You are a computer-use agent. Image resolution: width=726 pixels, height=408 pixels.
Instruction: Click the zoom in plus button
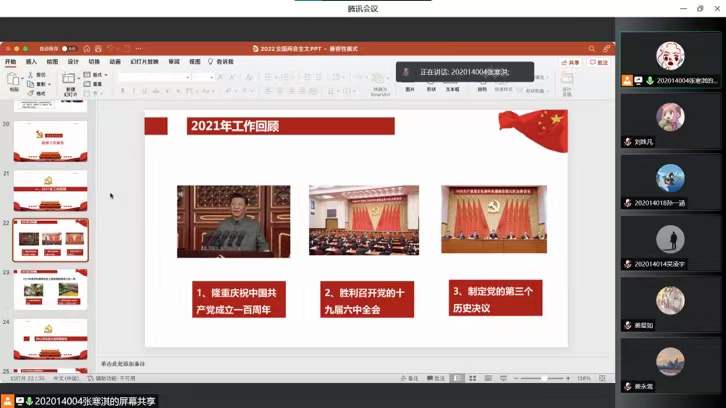coord(568,378)
